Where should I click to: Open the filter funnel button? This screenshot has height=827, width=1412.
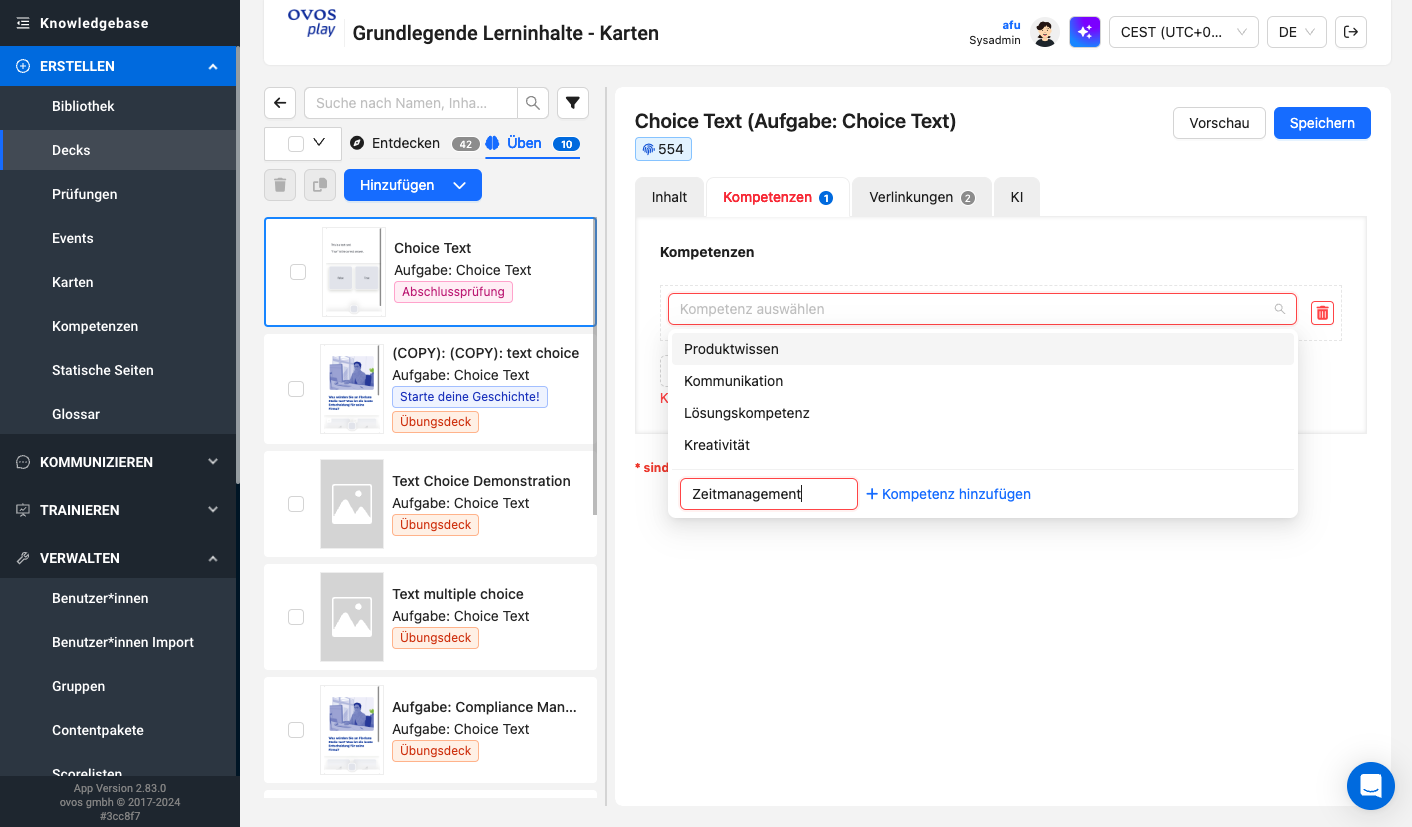(x=573, y=103)
